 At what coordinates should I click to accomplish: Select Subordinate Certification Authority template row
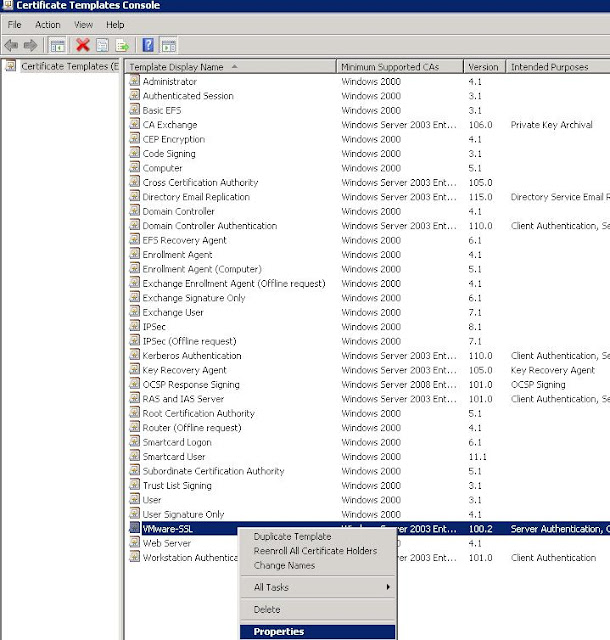pos(367,471)
